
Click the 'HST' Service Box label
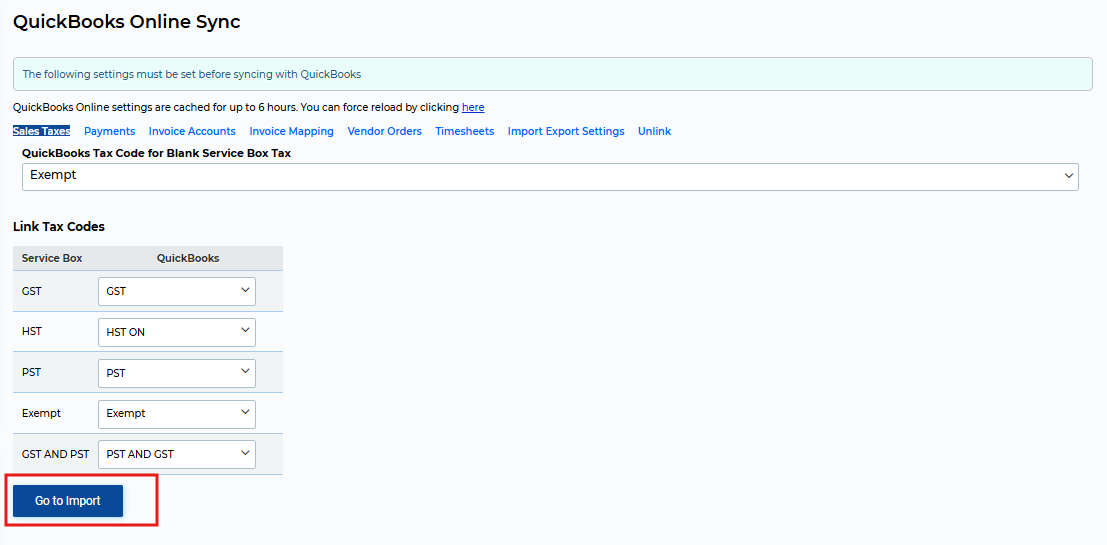32,331
